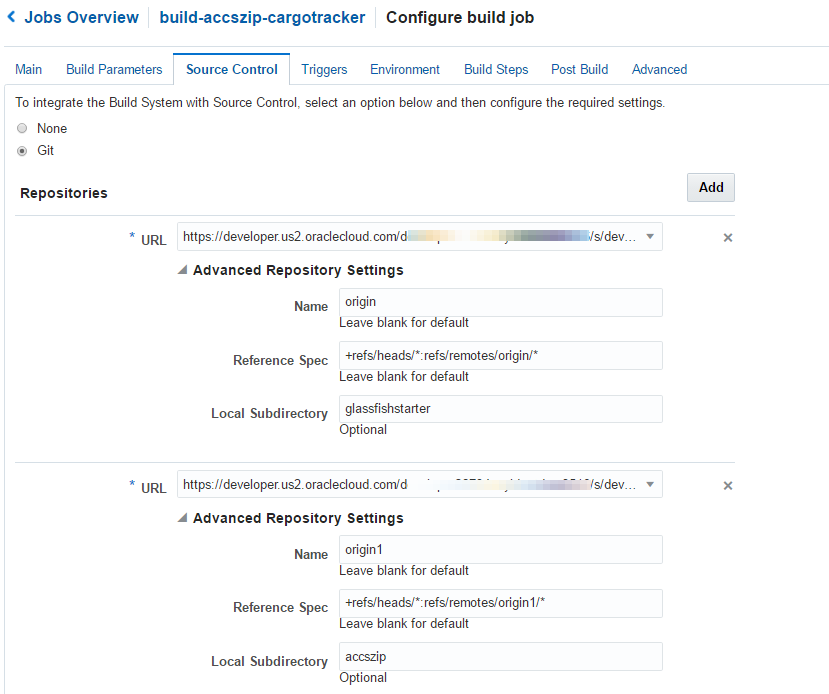Click the accszip Local Subdirectory field
The height and width of the screenshot is (694, 829).
(x=501, y=656)
